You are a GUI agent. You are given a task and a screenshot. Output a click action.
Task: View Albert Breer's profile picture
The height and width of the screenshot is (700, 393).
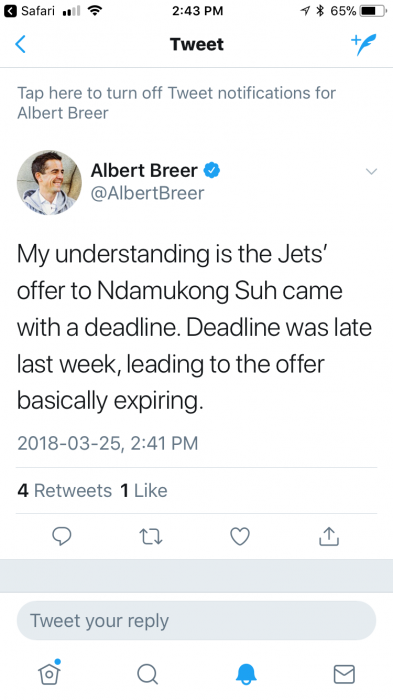click(x=49, y=183)
